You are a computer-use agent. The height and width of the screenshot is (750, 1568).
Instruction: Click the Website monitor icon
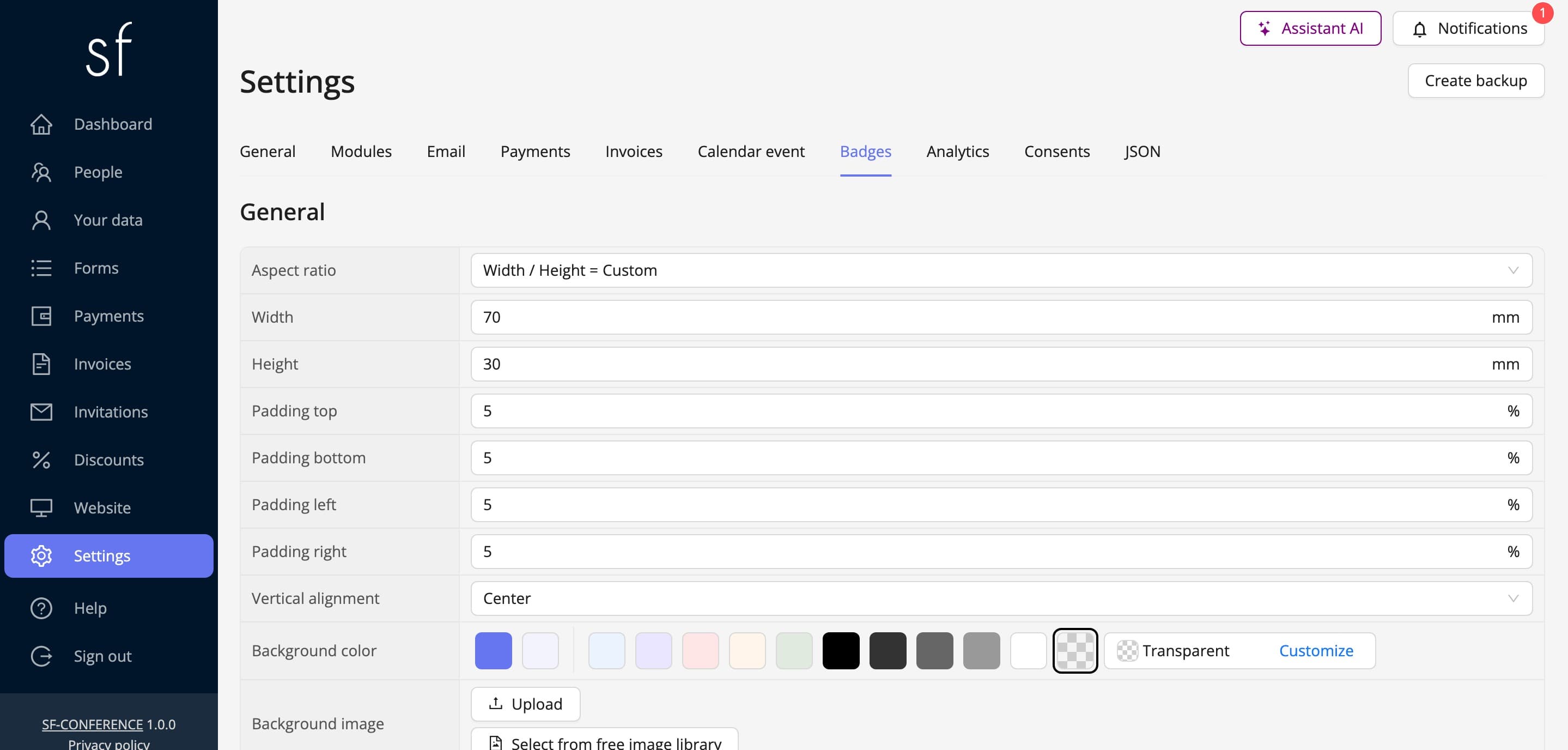pyautogui.click(x=41, y=507)
